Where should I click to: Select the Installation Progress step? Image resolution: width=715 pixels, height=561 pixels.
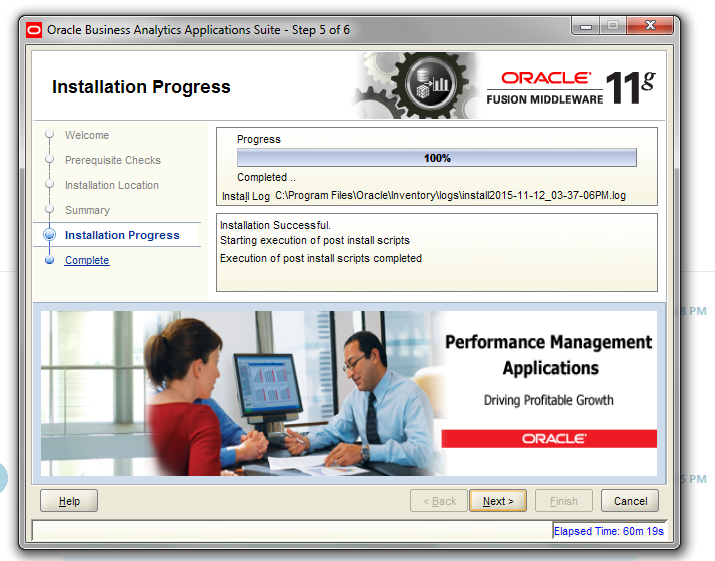pyautogui.click(x=122, y=235)
